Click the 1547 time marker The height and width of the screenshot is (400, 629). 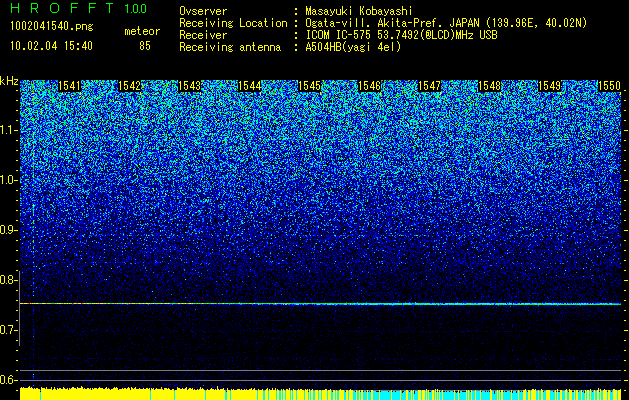[429, 86]
